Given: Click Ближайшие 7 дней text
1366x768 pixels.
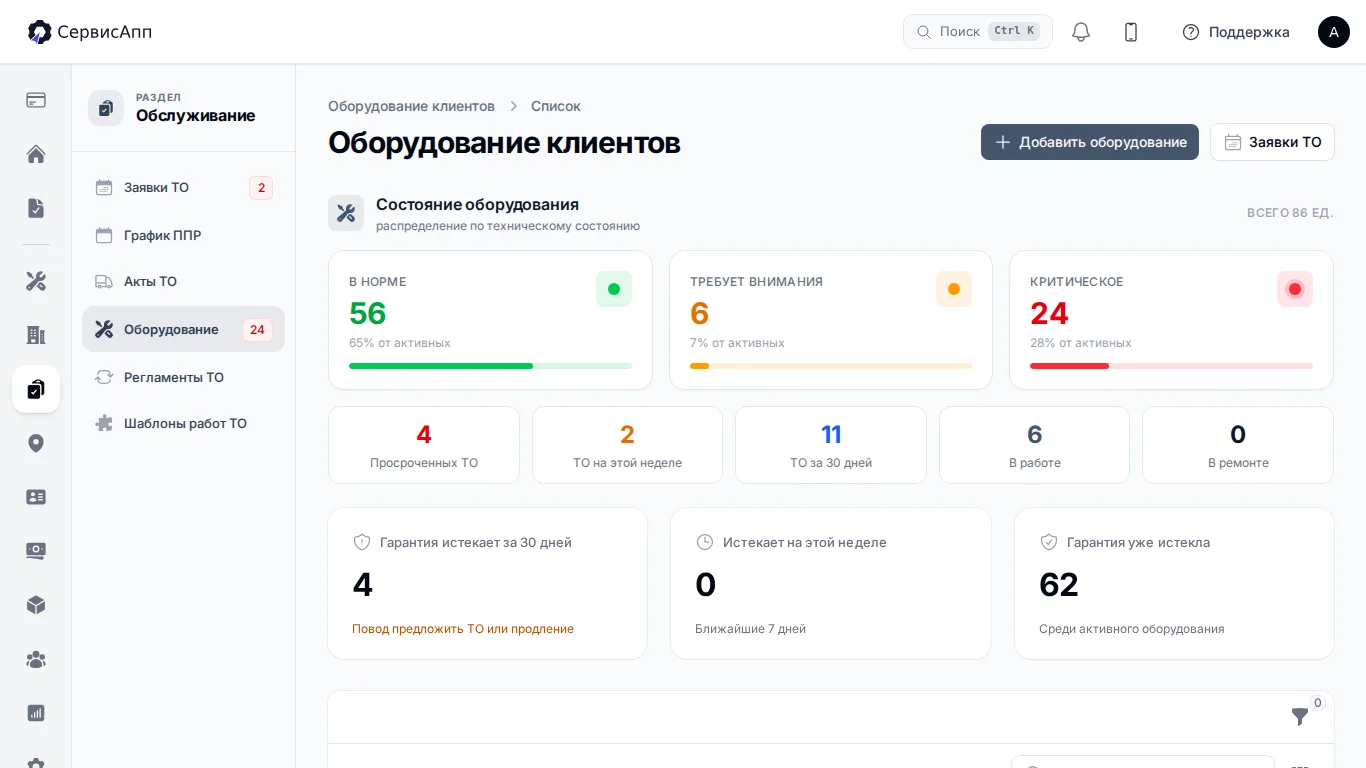Looking at the screenshot, I should point(750,629).
